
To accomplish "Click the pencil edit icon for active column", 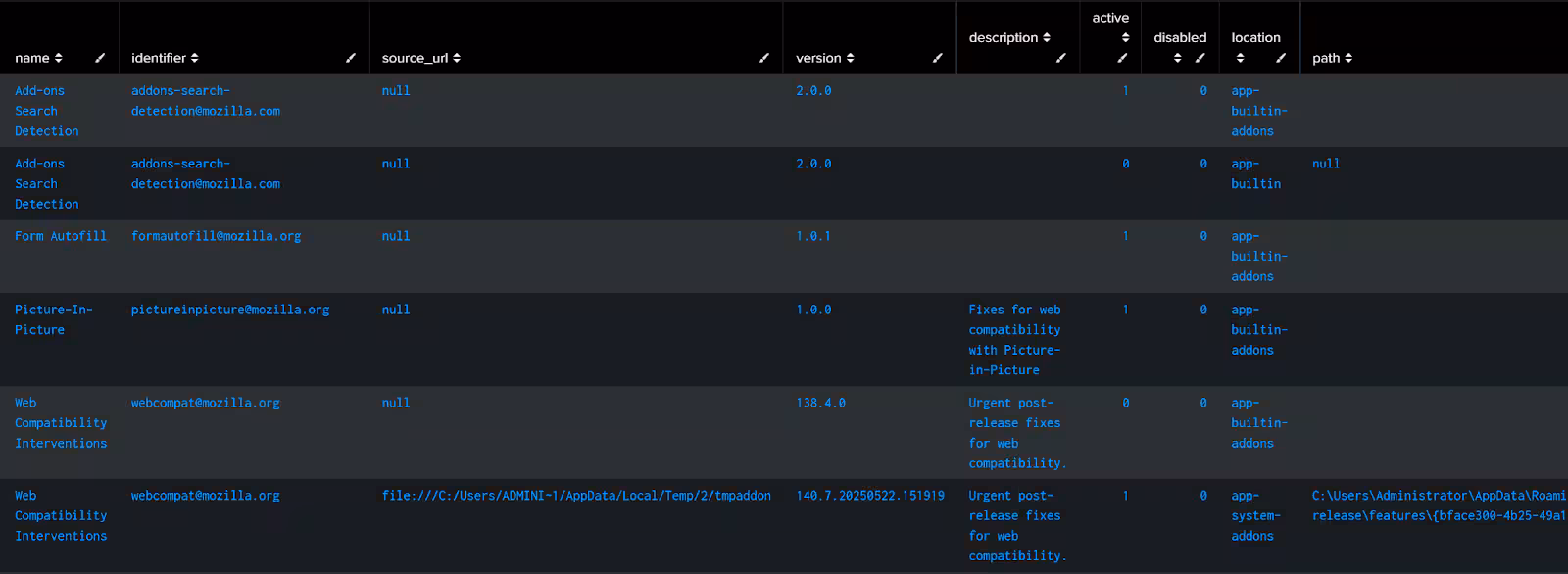I will pyautogui.click(x=1123, y=58).
